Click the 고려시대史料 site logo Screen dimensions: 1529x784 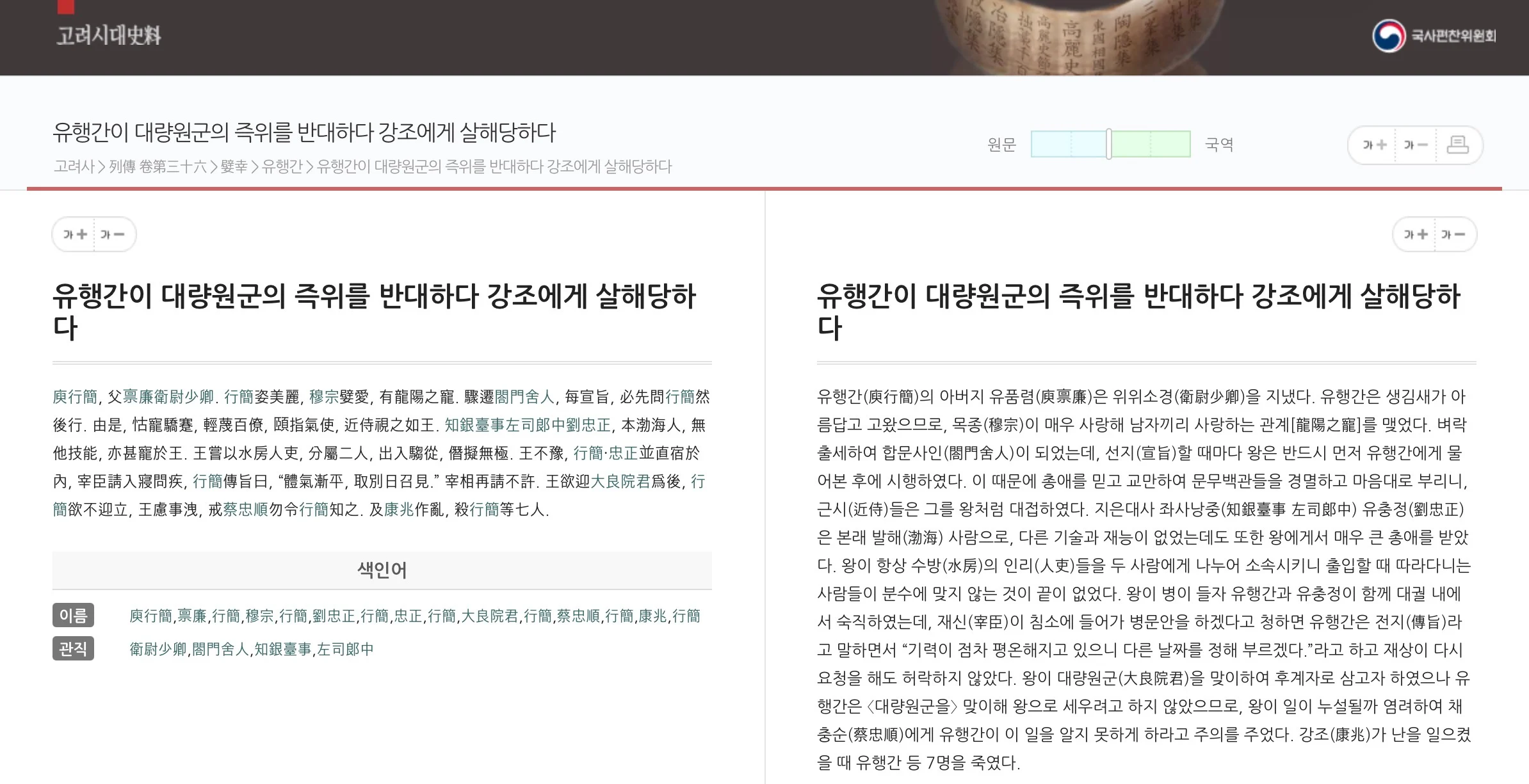108,35
